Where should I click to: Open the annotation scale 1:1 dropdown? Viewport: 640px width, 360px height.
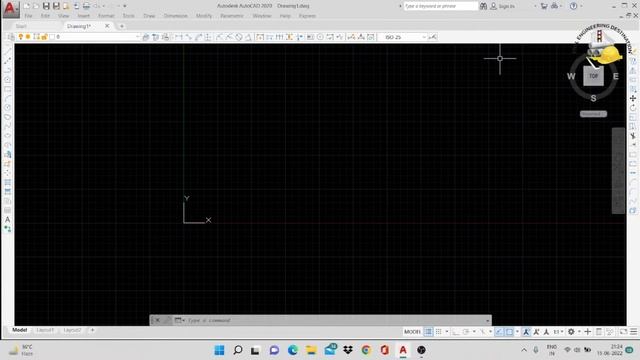pyautogui.click(x=558, y=332)
